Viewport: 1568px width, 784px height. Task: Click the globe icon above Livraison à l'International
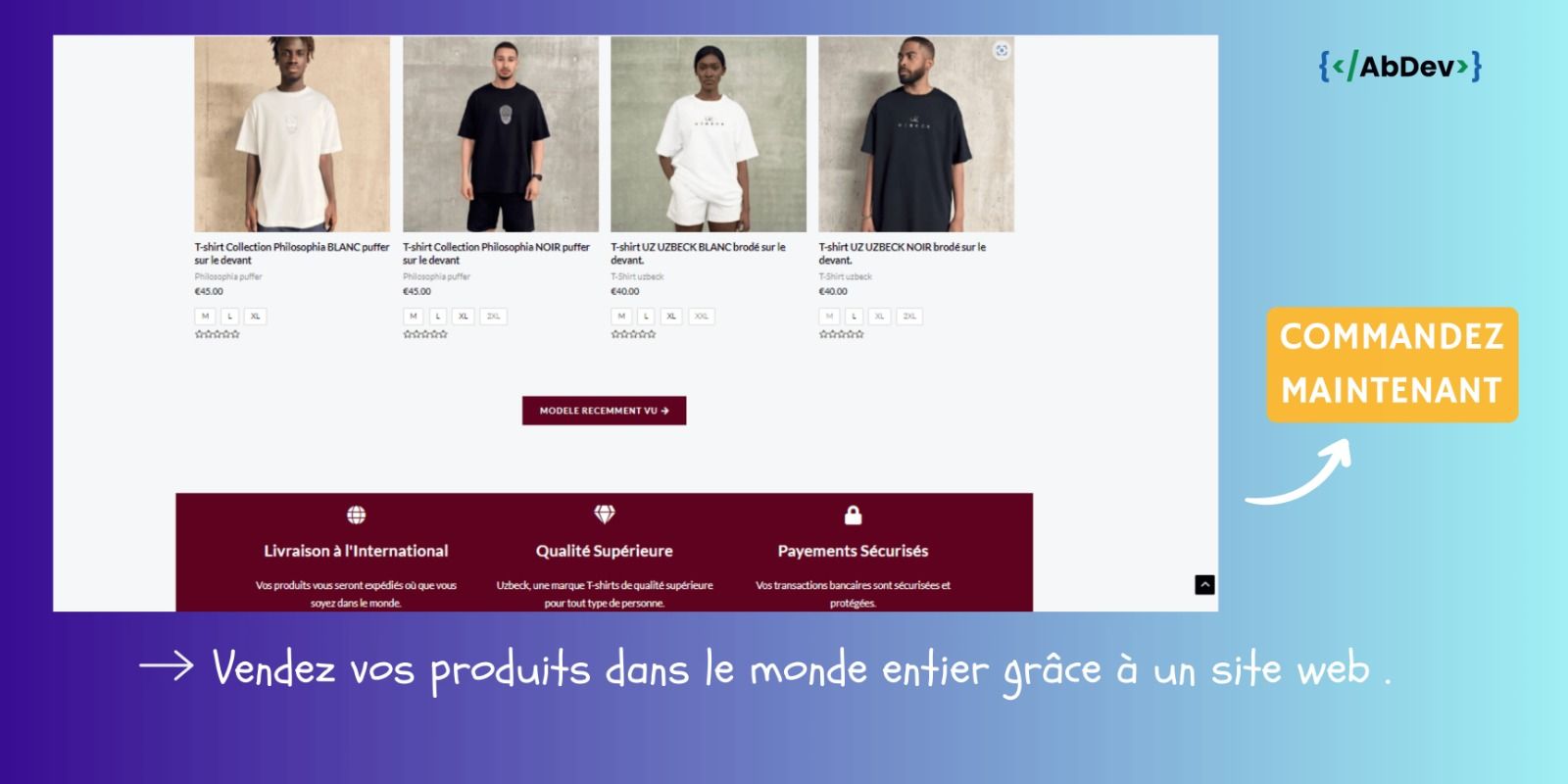click(356, 514)
